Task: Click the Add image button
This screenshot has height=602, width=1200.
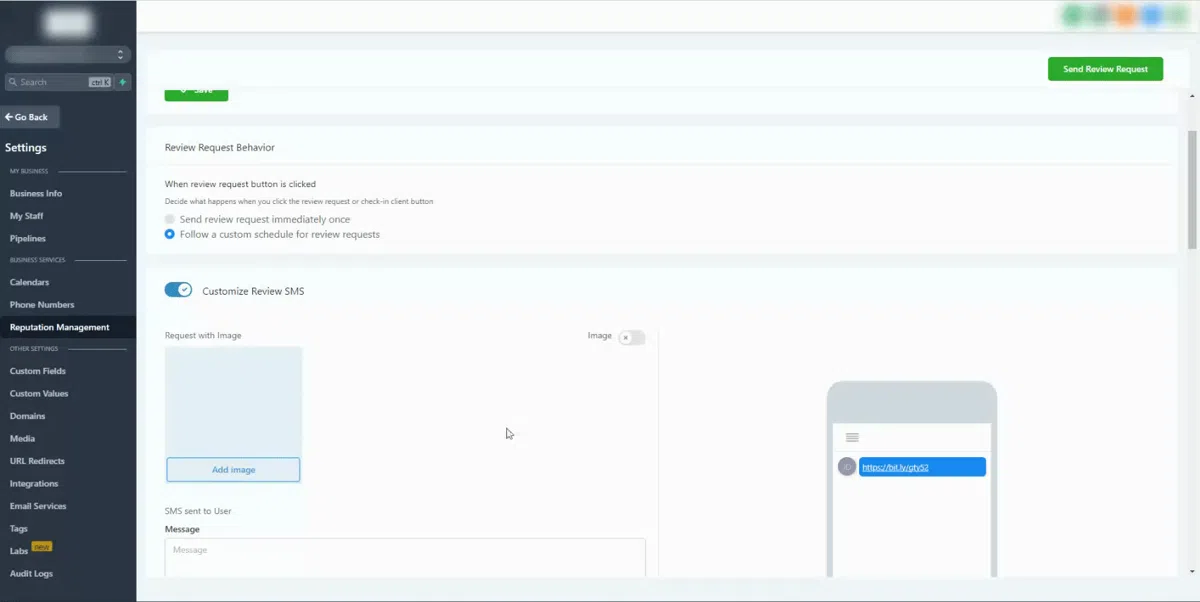Action: point(233,470)
